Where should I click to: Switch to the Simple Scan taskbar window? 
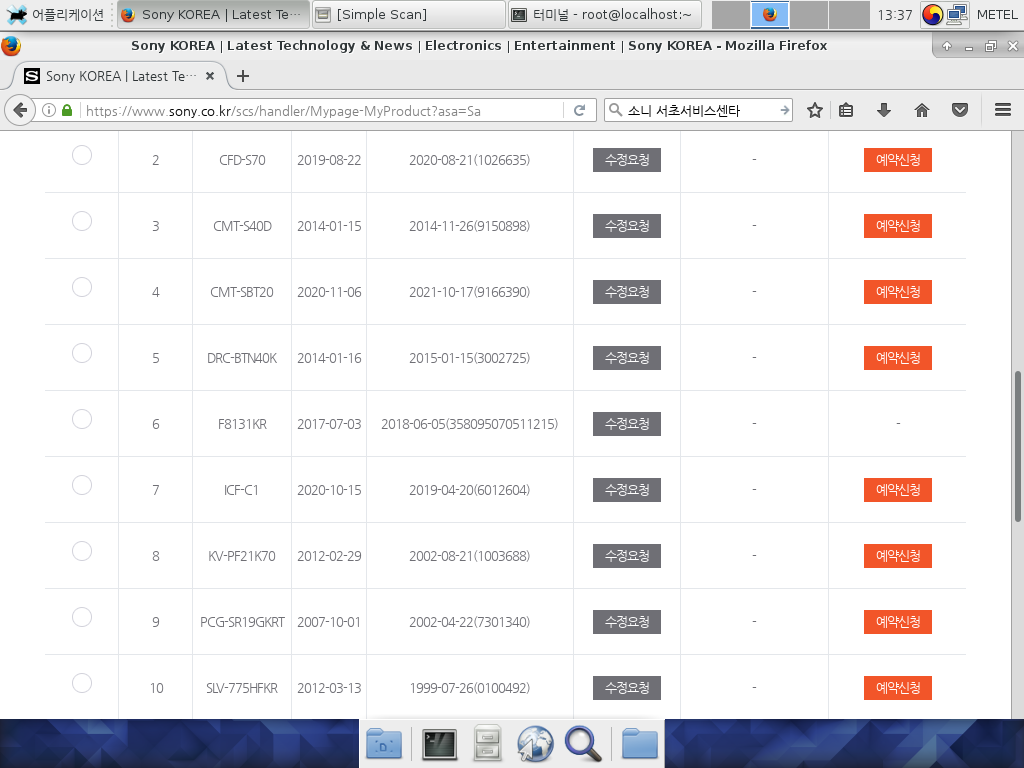point(408,14)
